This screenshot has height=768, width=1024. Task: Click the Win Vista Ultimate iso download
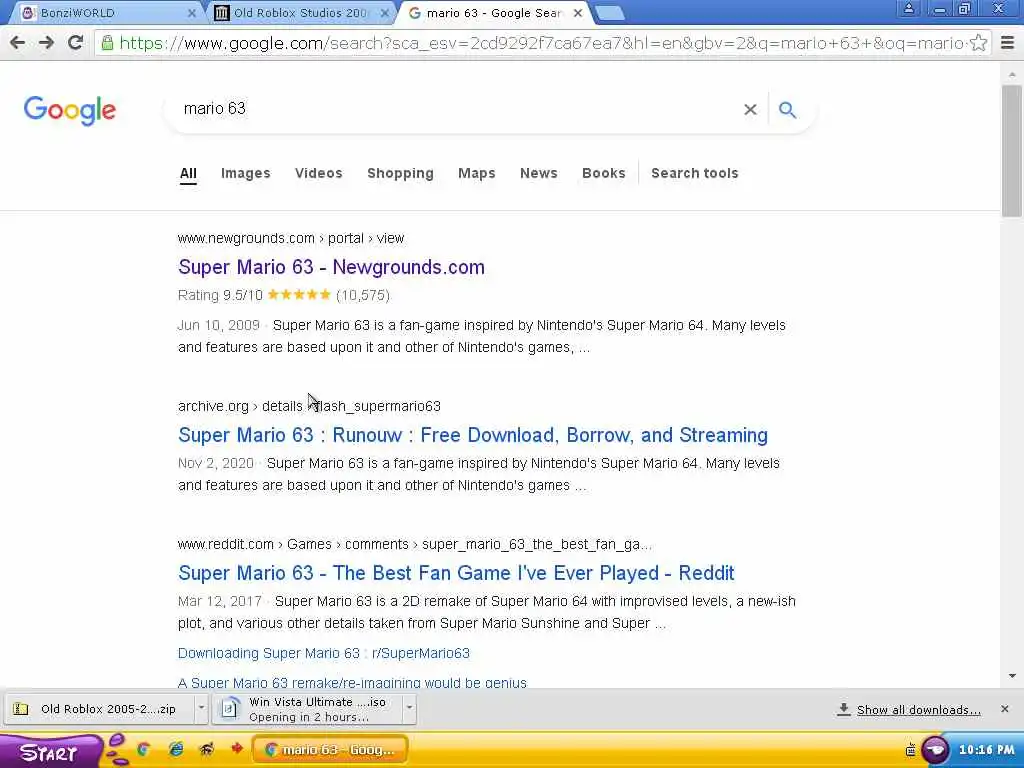click(307, 709)
